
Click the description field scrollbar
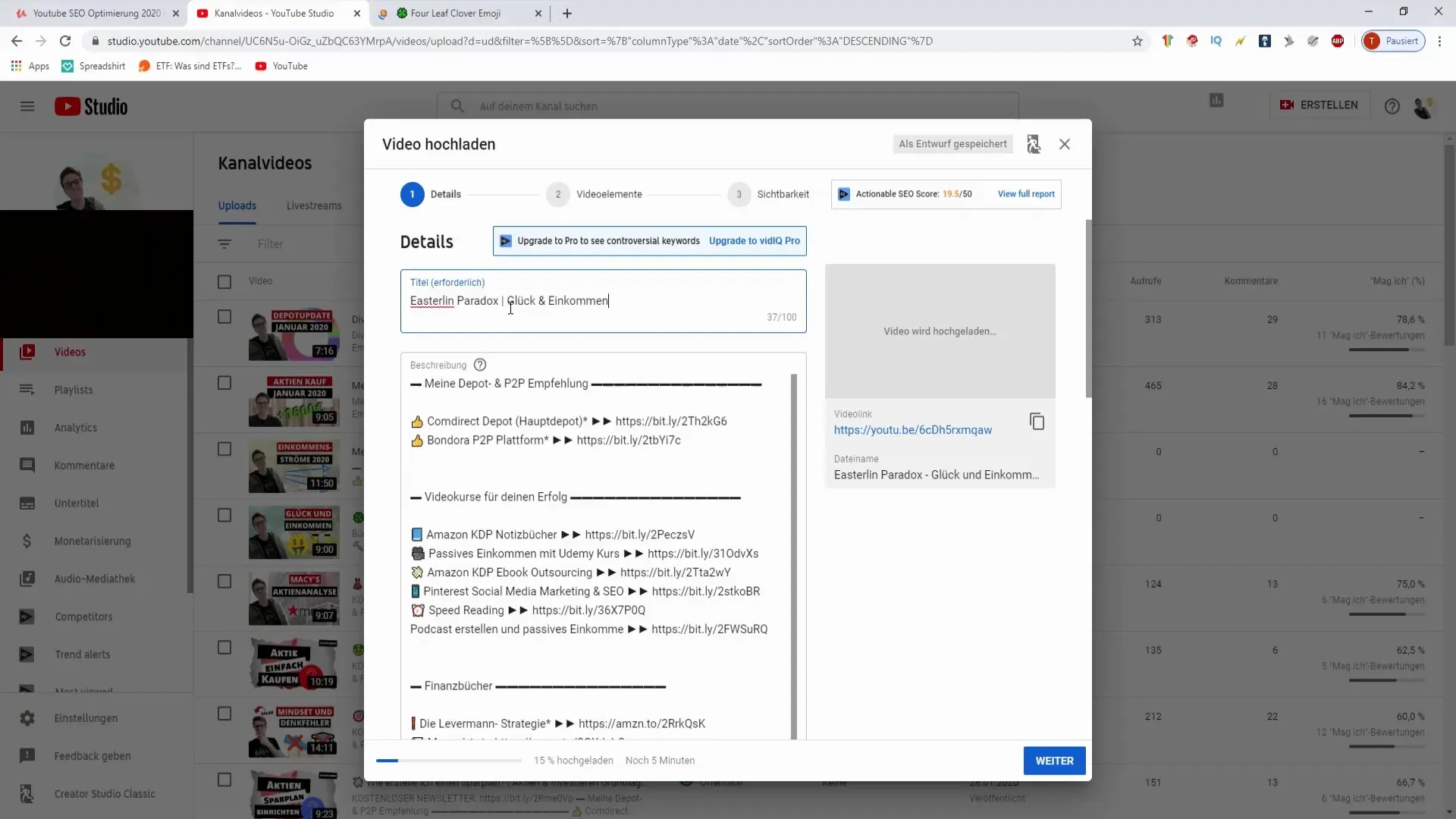(794, 555)
